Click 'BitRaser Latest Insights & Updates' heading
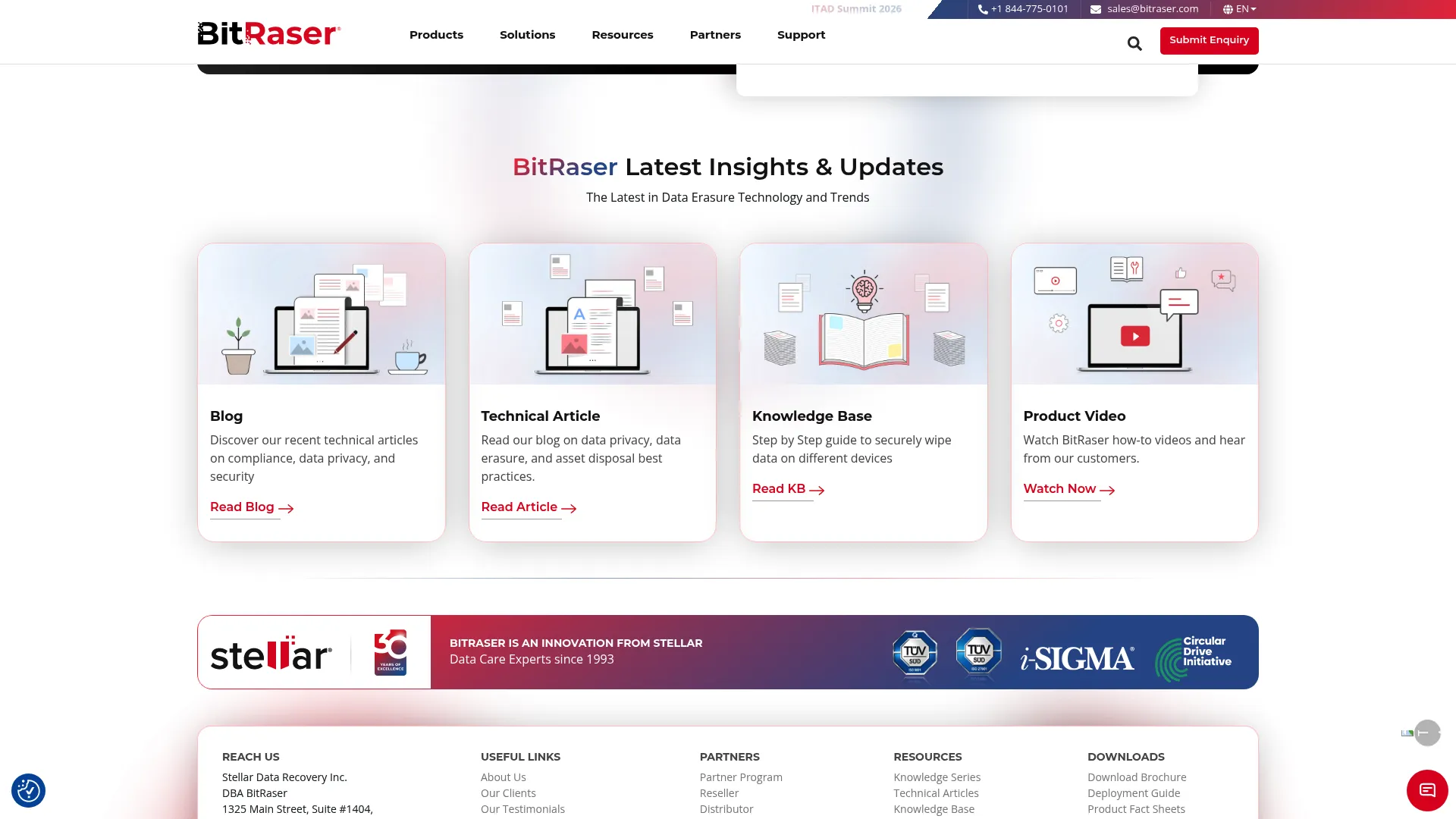Viewport: 1456px width, 819px height. pos(728,167)
